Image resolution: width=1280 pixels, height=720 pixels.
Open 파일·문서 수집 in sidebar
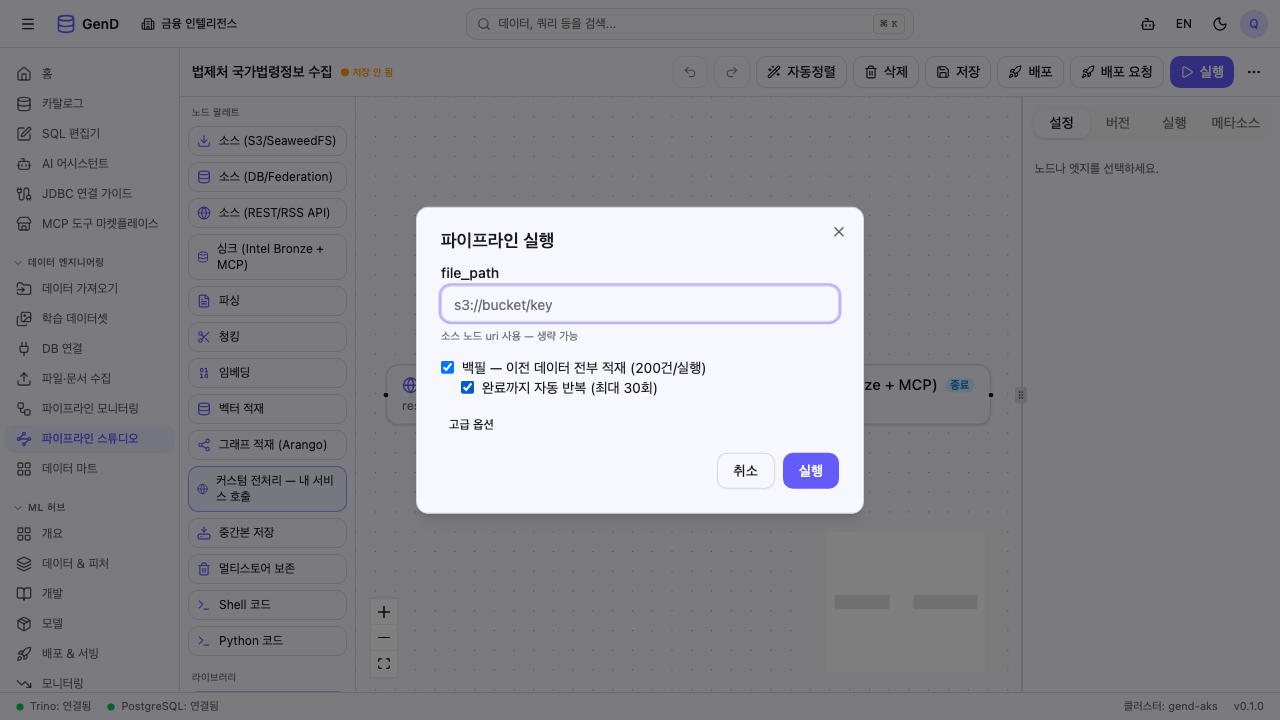coord(90,378)
